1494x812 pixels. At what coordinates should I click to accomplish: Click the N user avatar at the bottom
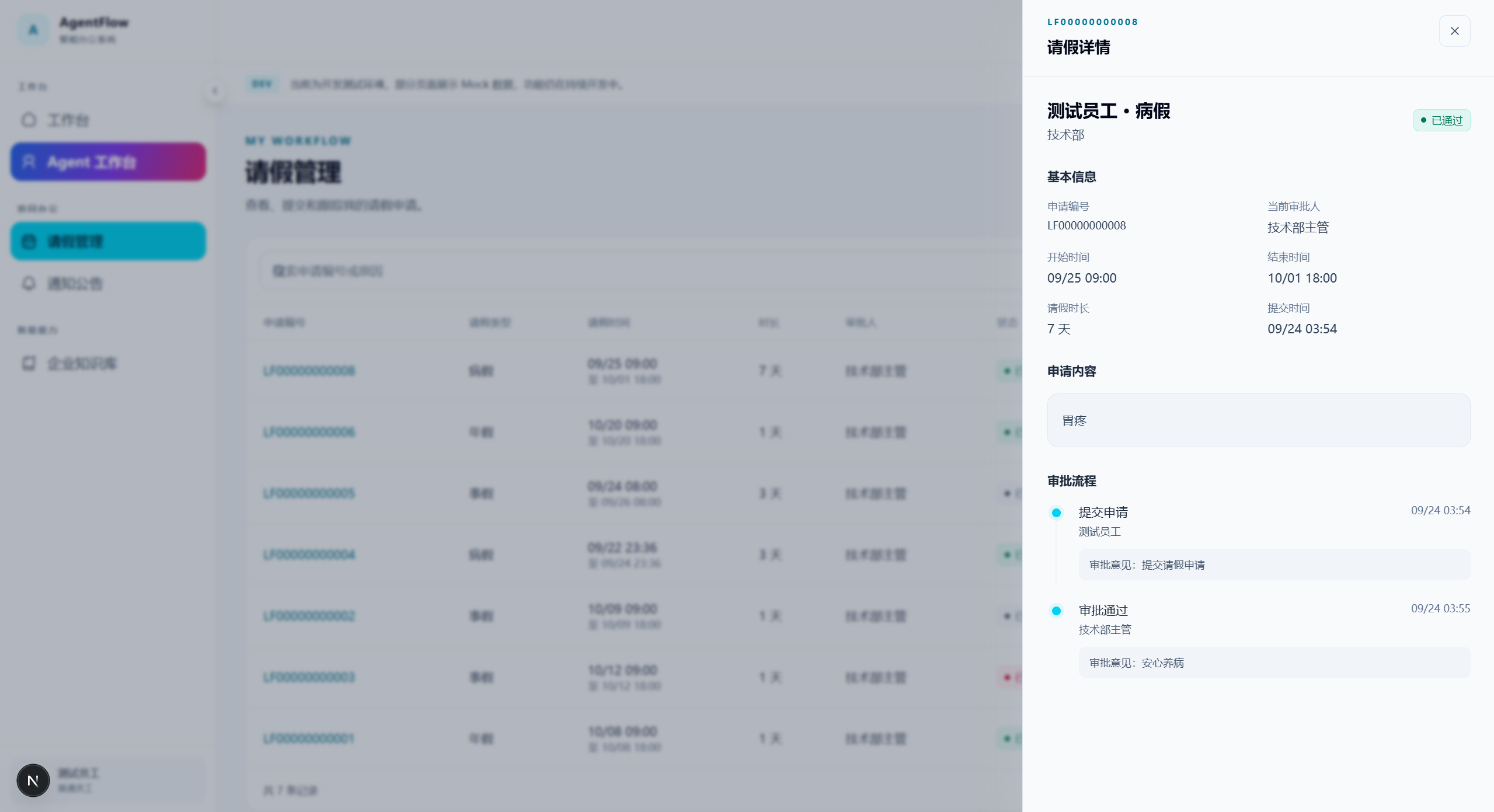tap(33, 780)
